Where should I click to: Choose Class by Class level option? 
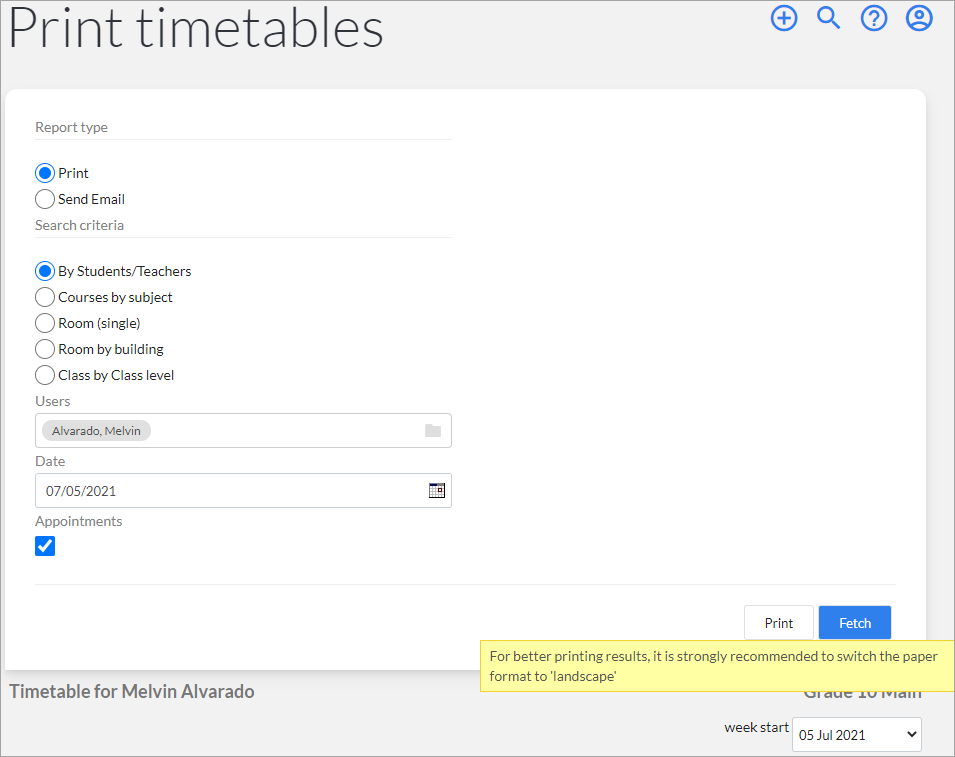45,375
